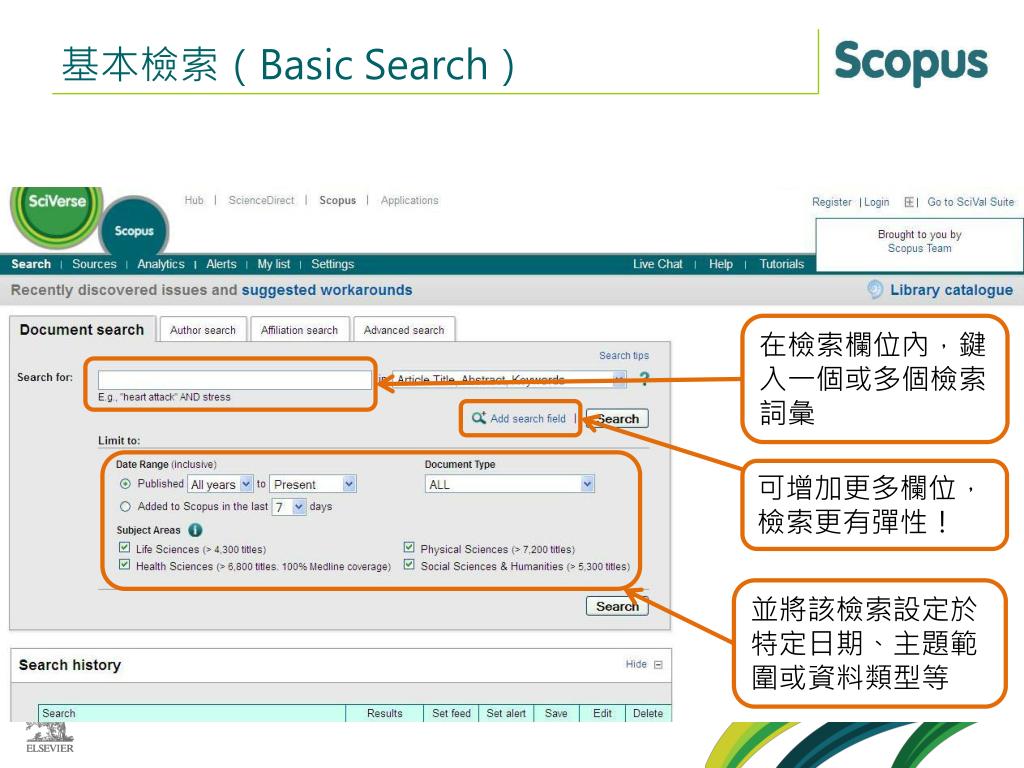Open the Sources menu item
This screenshot has width=1024, height=768.
(94, 264)
